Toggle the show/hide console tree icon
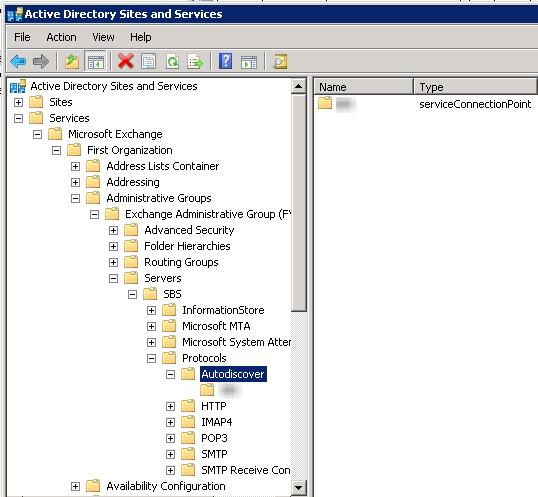Screen dimensions: 538x497 (95, 62)
